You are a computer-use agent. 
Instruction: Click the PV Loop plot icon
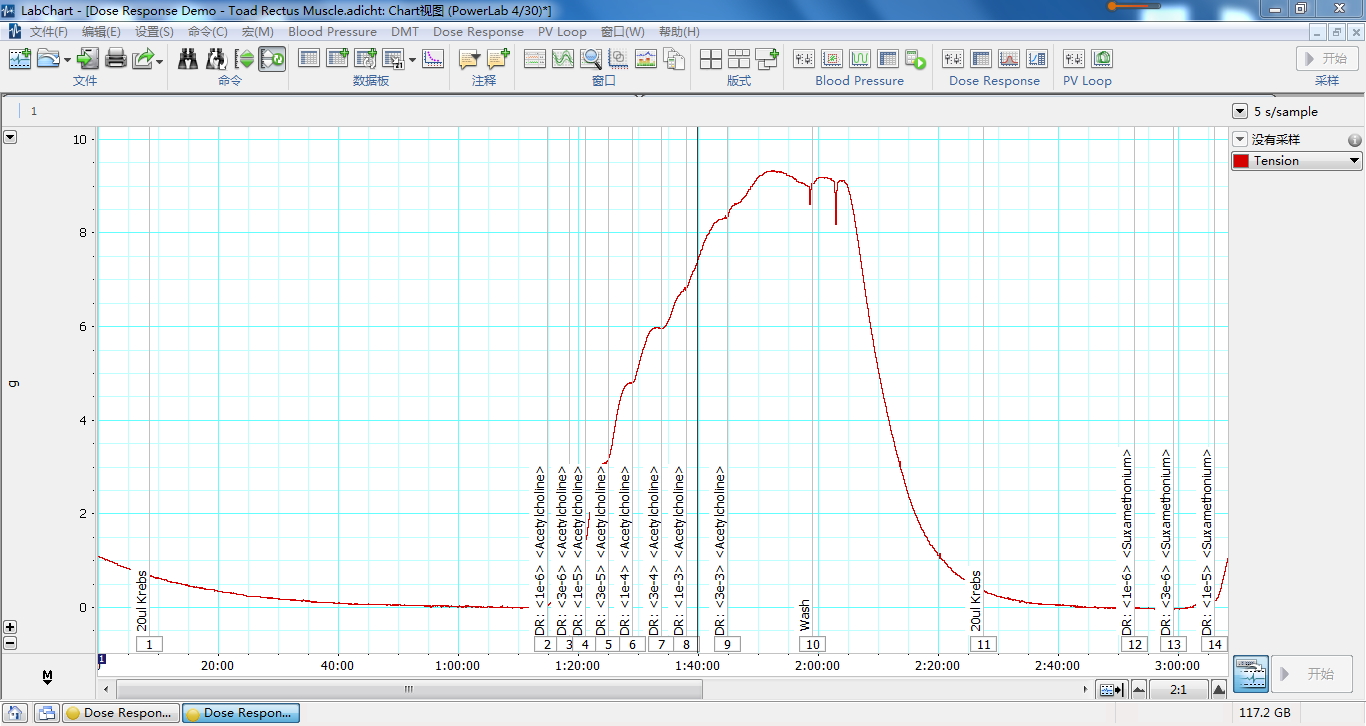1102,59
